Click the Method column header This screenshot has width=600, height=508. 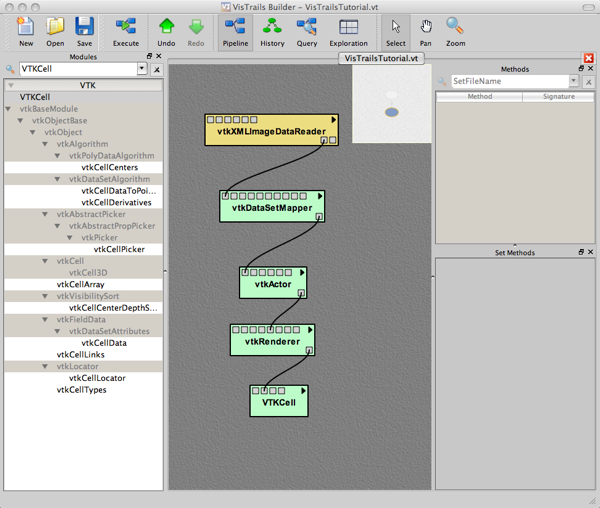(x=479, y=97)
